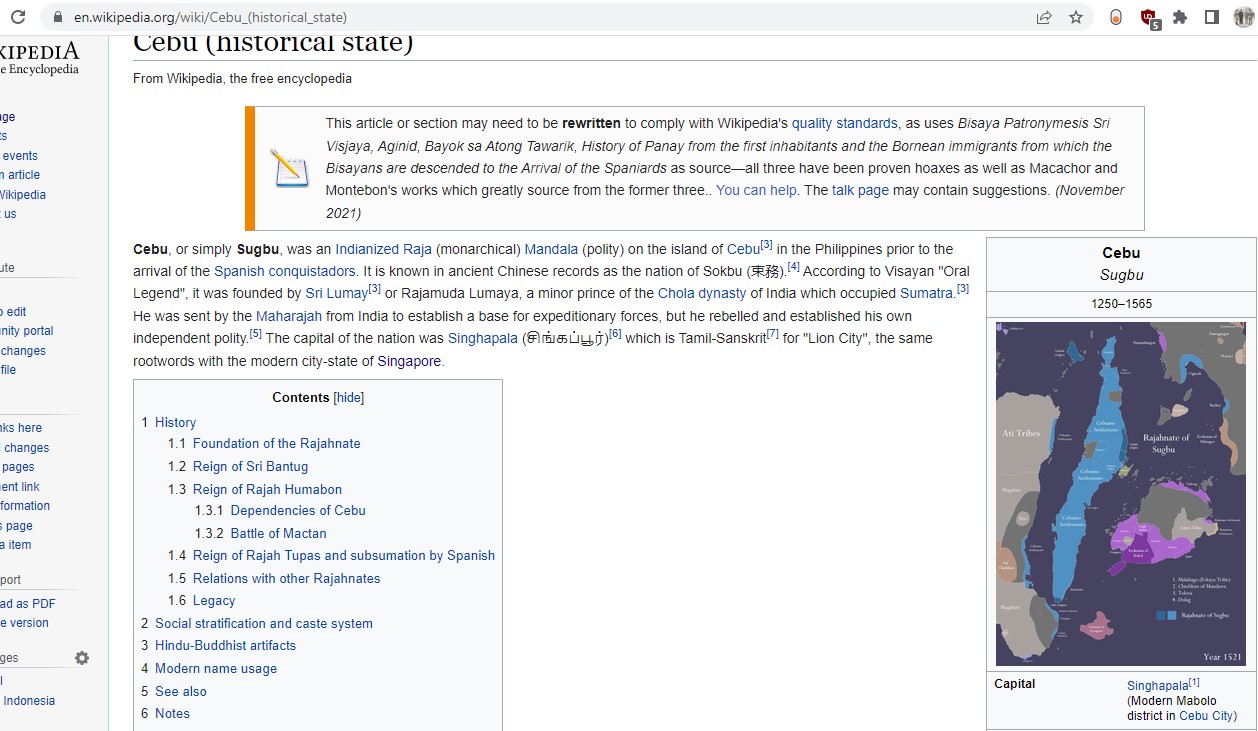Viewport: 1258px width, 731px height.
Task: Open the Cebu City infobox link
Action: pos(1206,716)
